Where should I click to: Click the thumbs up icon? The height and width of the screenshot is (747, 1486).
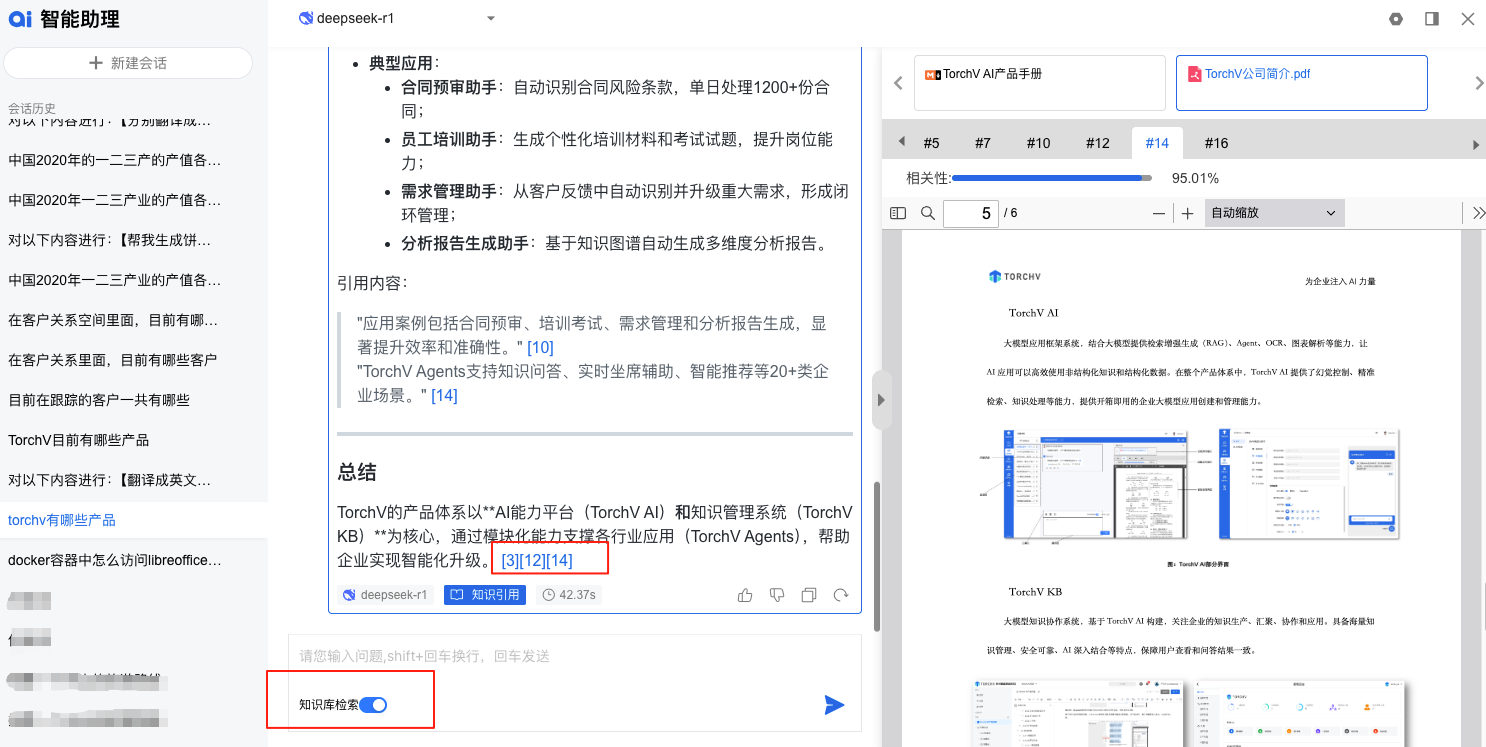tap(745, 595)
